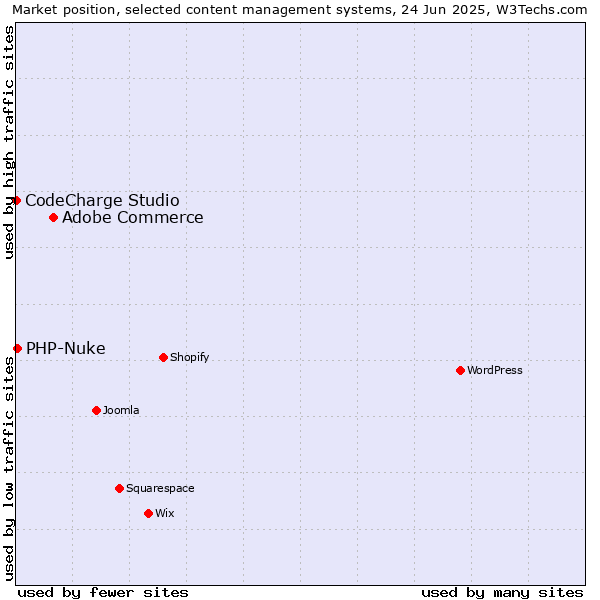Click the PHP-Nuke red data point
The width and height of the screenshot is (600, 600).
(x=18, y=348)
